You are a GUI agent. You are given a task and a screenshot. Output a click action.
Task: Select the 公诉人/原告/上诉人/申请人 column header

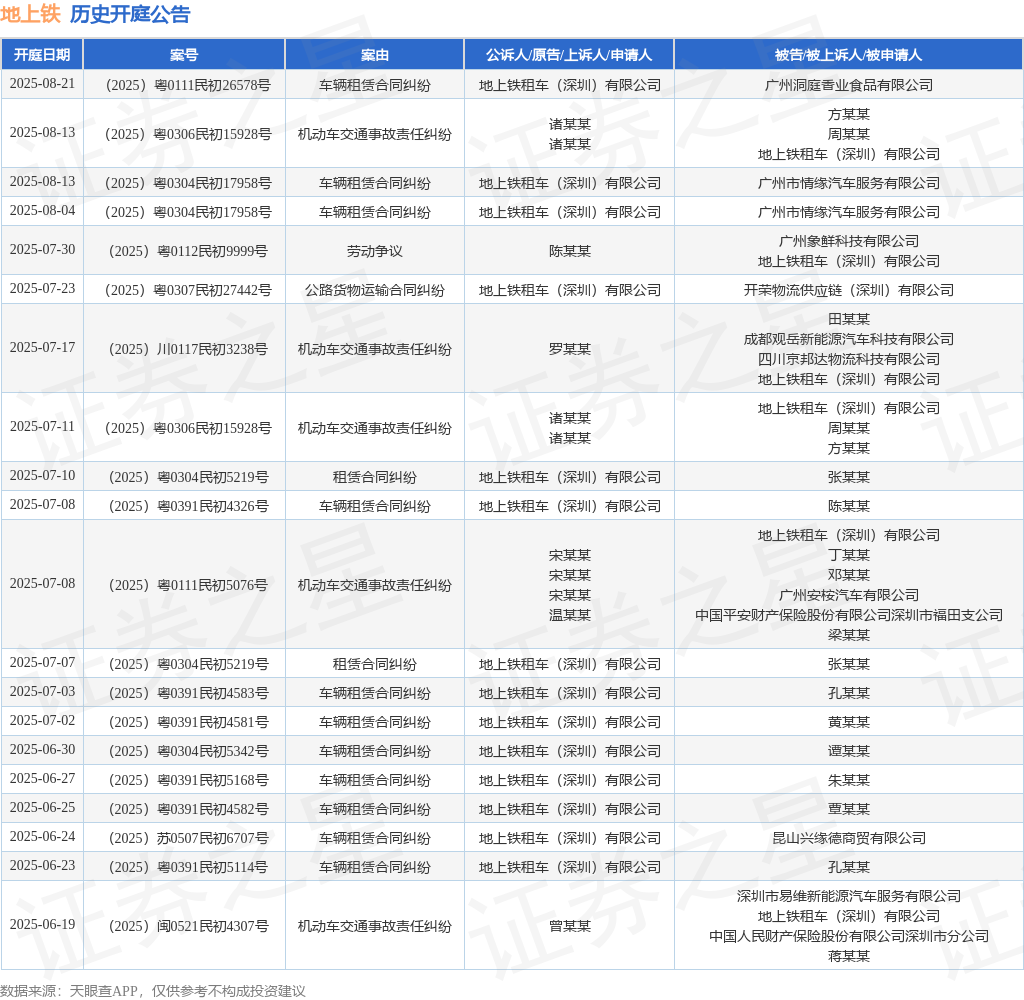click(569, 55)
